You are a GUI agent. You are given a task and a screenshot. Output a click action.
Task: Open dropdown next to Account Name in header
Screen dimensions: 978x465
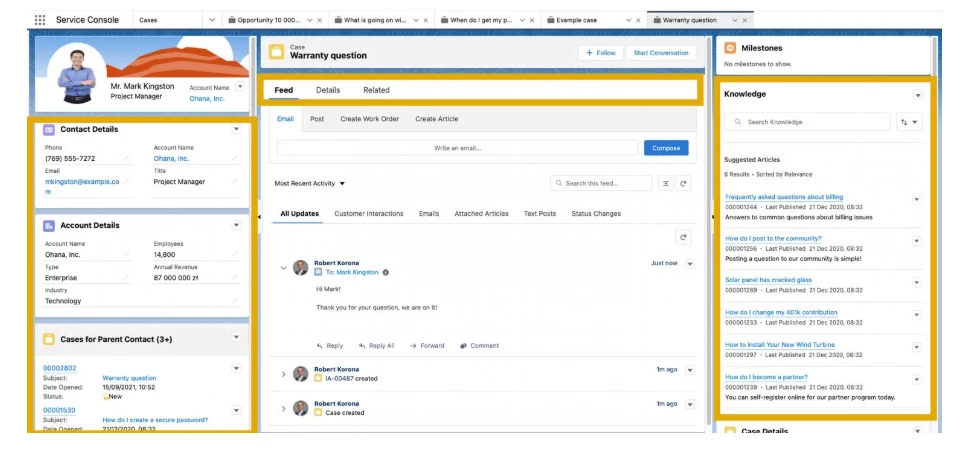pyautogui.click(x=241, y=87)
